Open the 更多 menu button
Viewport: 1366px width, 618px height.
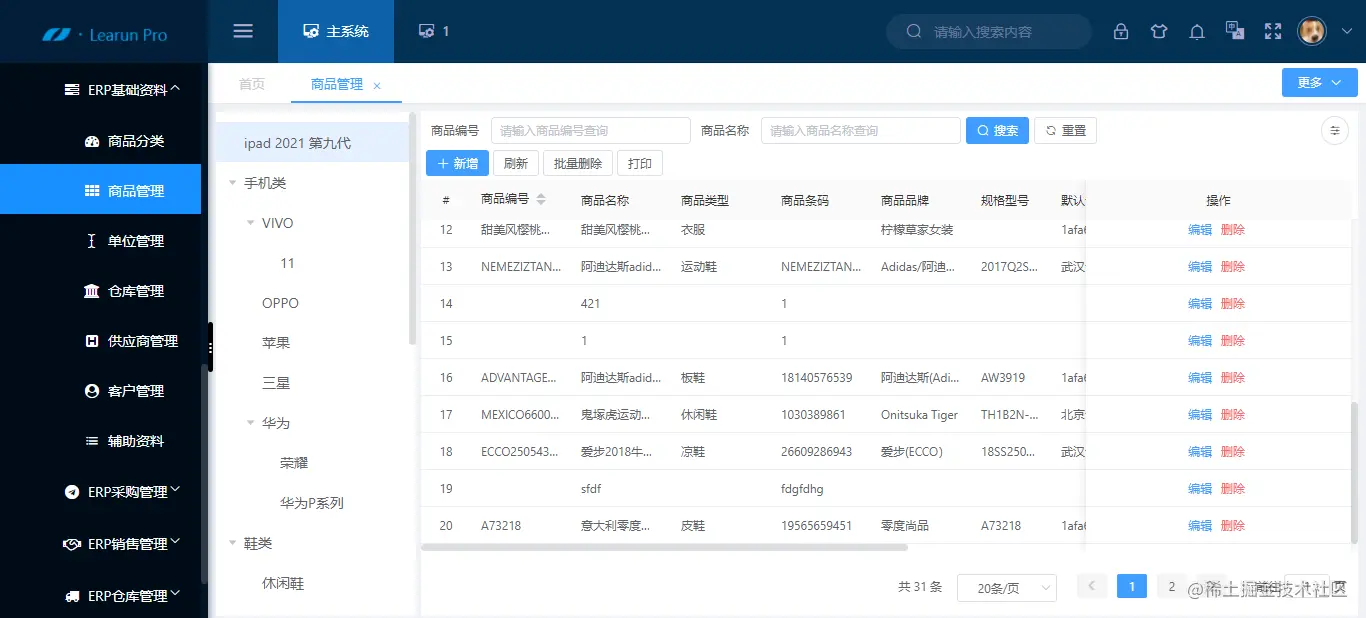1318,82
